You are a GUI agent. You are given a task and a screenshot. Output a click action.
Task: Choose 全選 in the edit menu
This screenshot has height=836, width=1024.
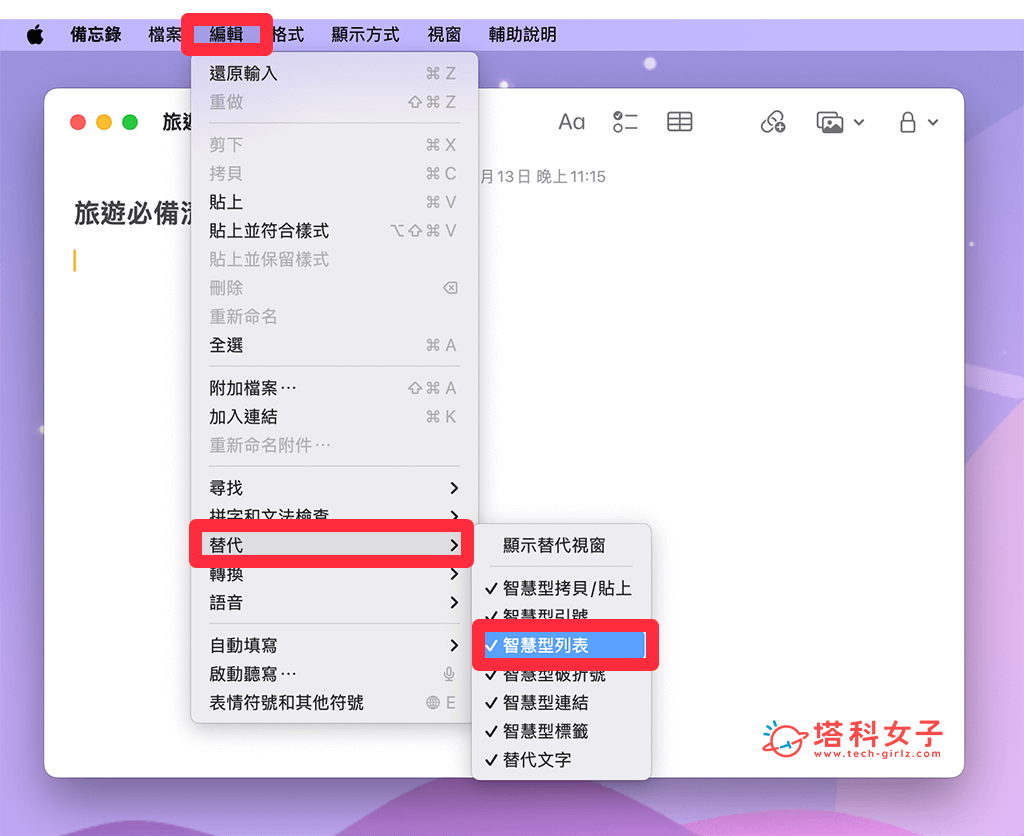pyautogui.click(x=334, y=345)
